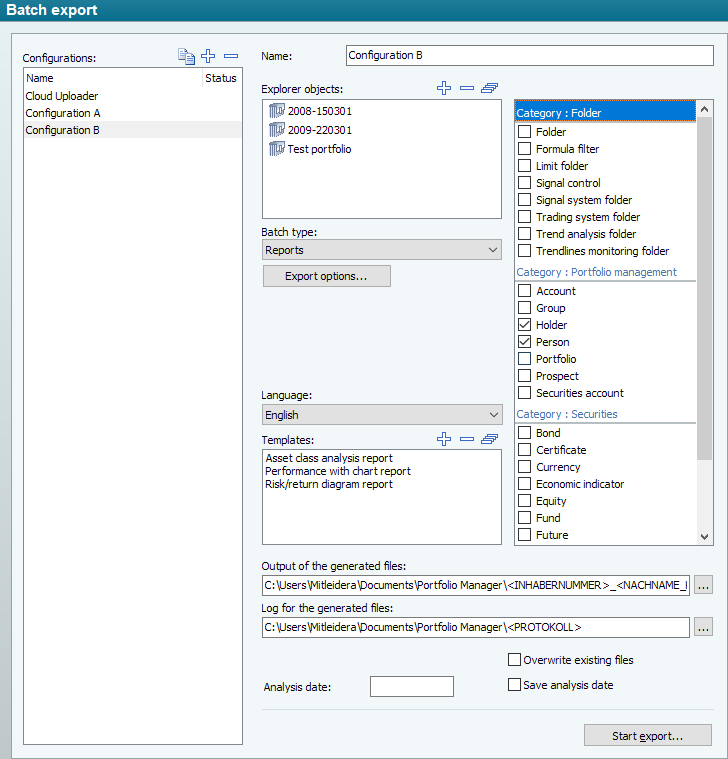Click the Export options button
The image size is (728, 759).
(326, 276)
